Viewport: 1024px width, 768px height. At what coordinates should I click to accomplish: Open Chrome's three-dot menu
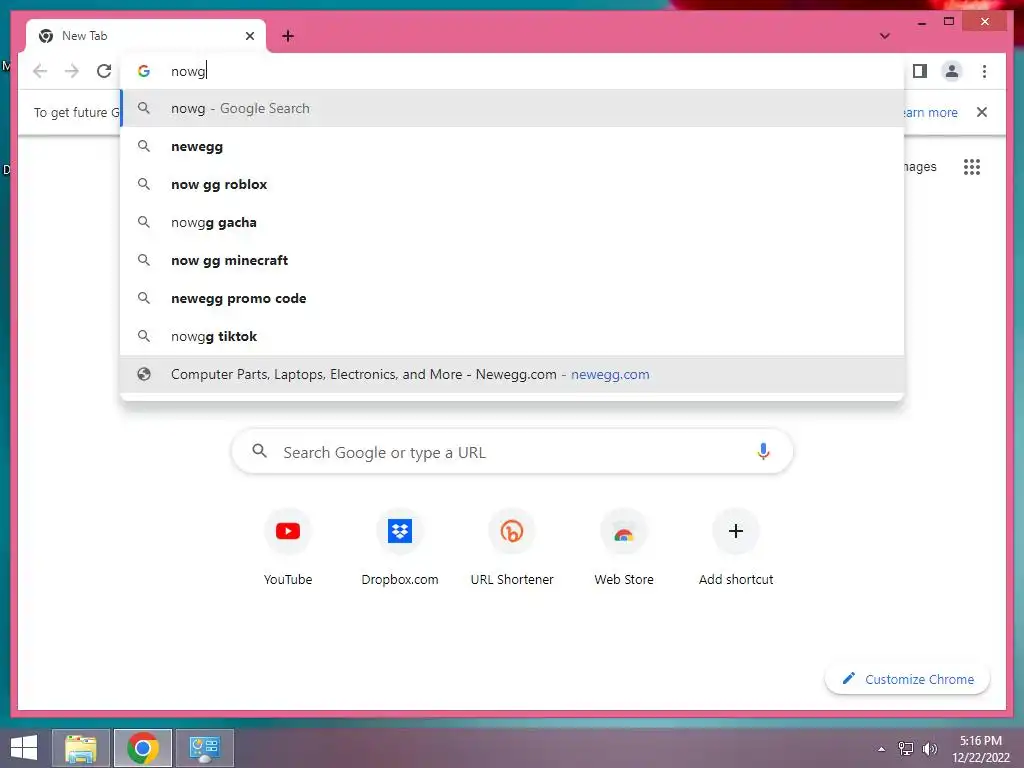[984, 71]
